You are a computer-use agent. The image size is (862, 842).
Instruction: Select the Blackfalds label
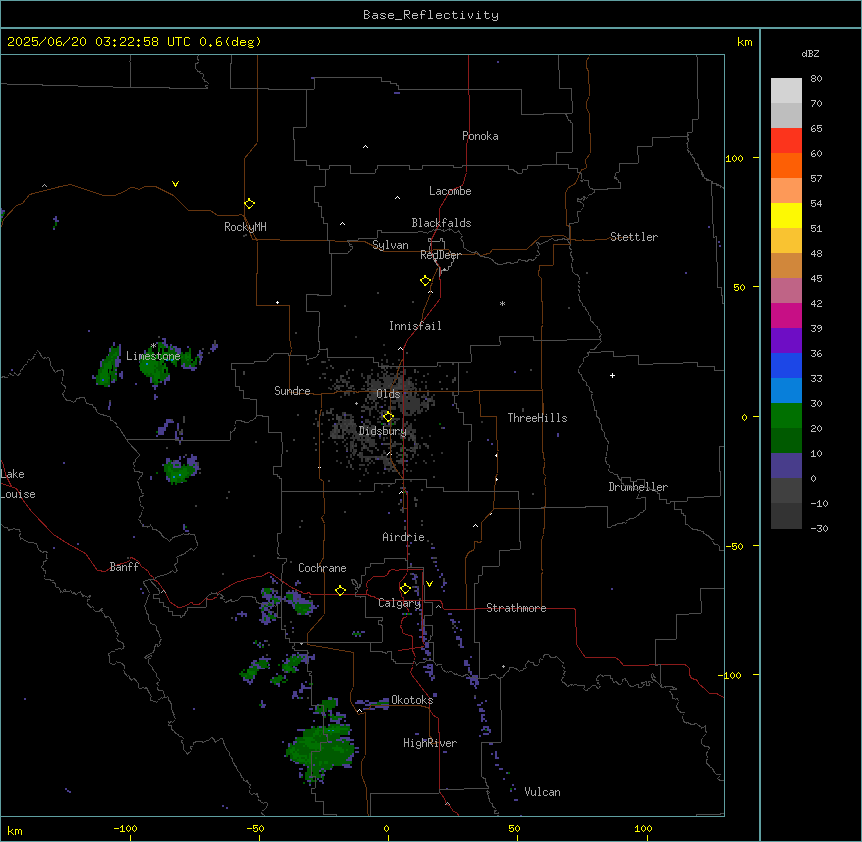tap(441, 223)
